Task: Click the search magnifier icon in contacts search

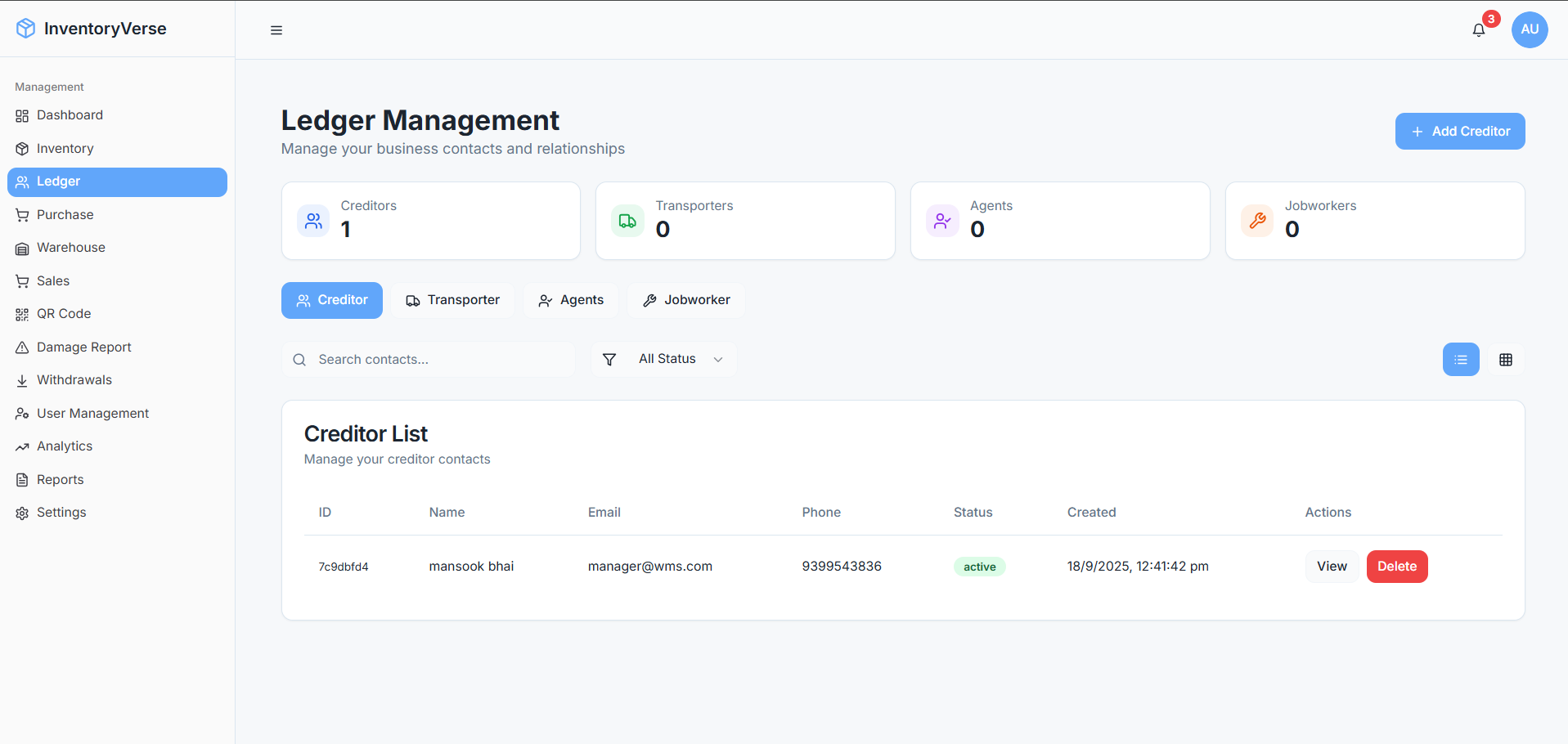Action: click(x=299, y=360)
